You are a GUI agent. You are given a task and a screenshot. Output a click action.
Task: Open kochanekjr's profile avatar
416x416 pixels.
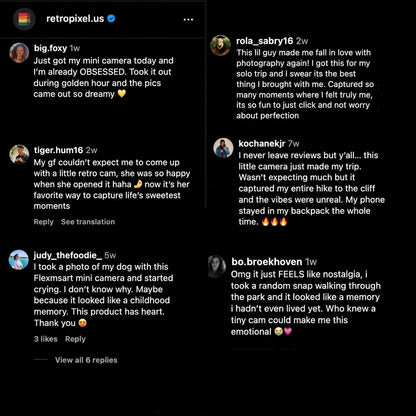point(223,148)
